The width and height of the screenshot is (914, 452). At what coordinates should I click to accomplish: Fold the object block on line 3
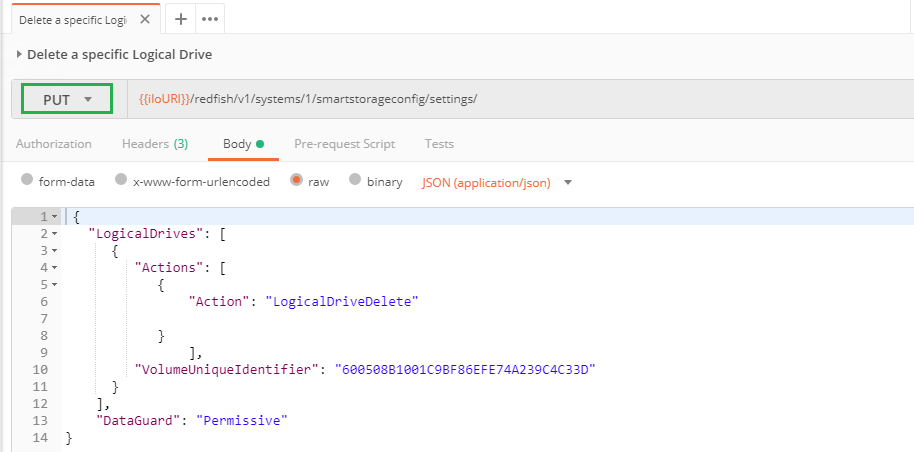tap(54, 251)
